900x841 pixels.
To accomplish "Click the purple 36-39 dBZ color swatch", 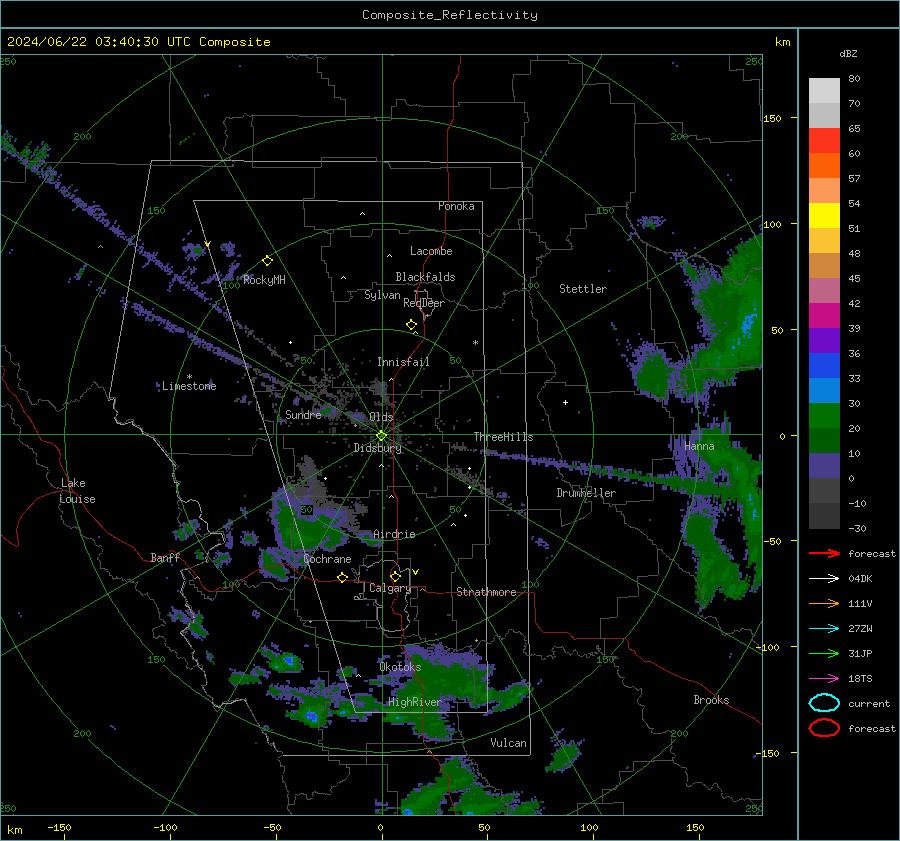I will pos(824,341).
